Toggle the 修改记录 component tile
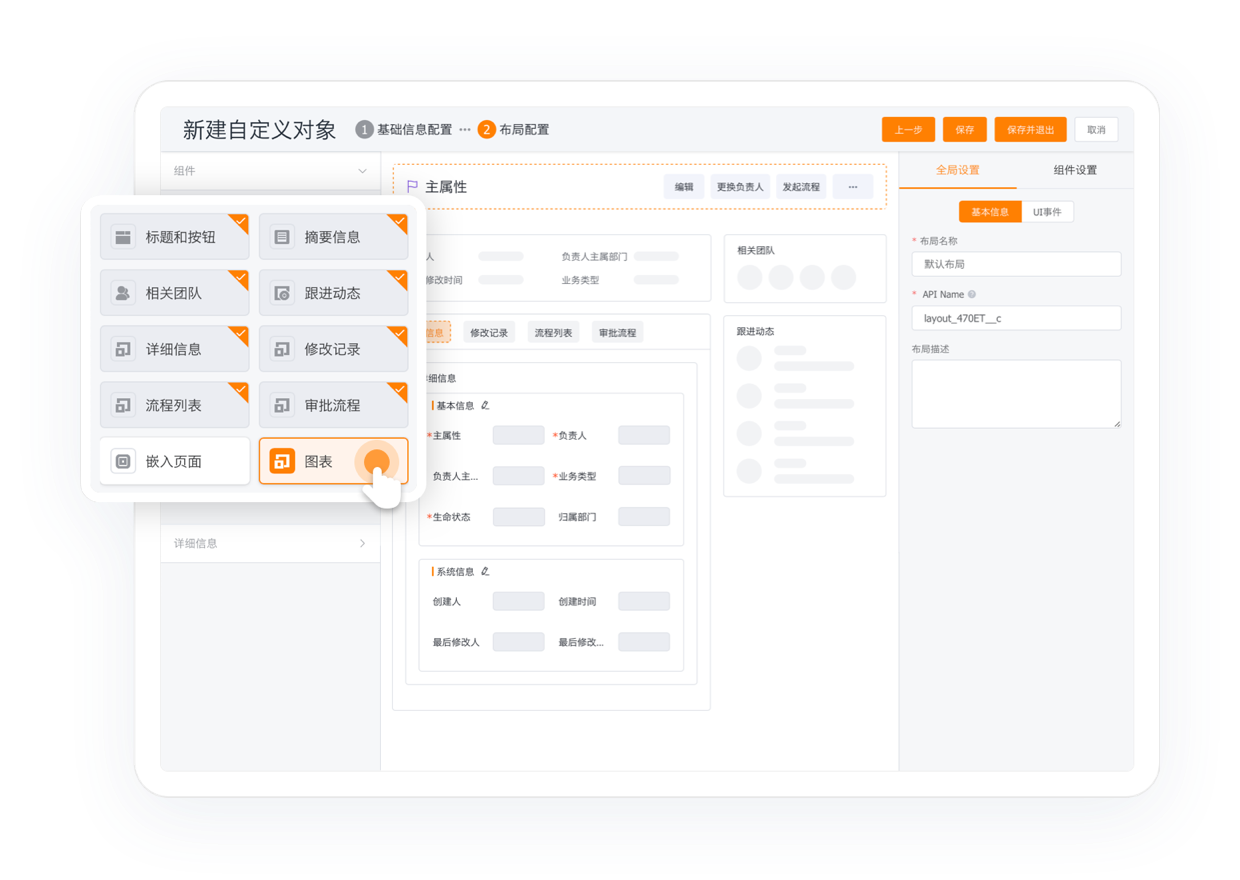This screenshot has width=1240, height=880. [x=333, y=349]
